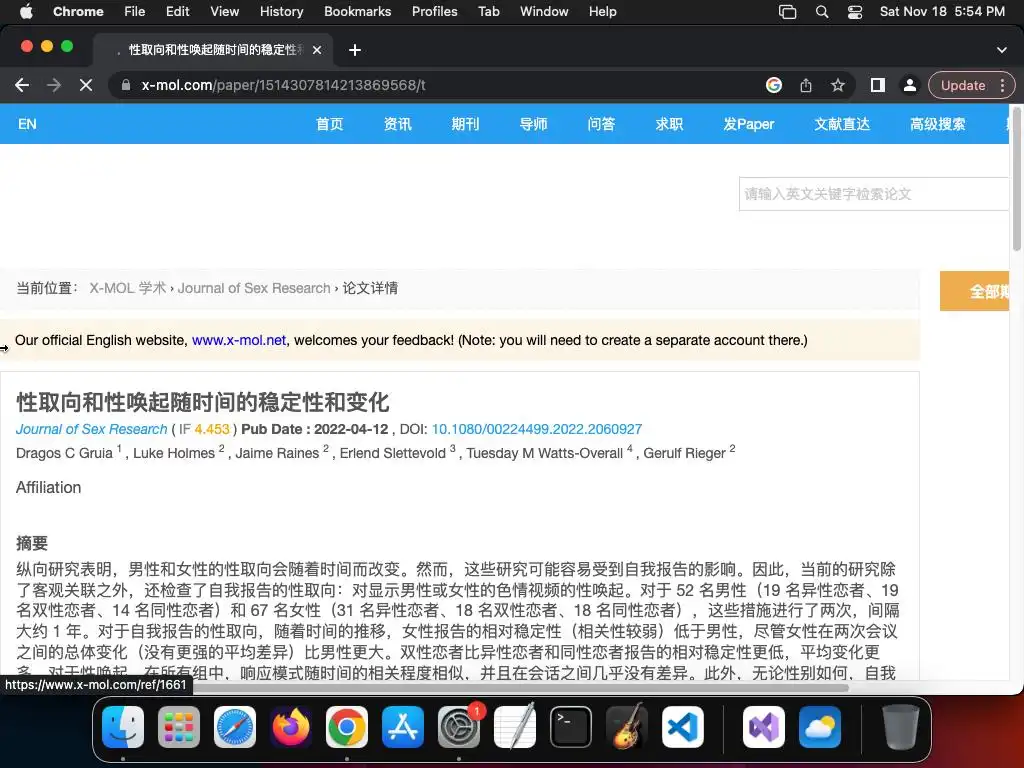
Task: Click the Stage Manager windows icon in menu bar
Action: [788, 12]
